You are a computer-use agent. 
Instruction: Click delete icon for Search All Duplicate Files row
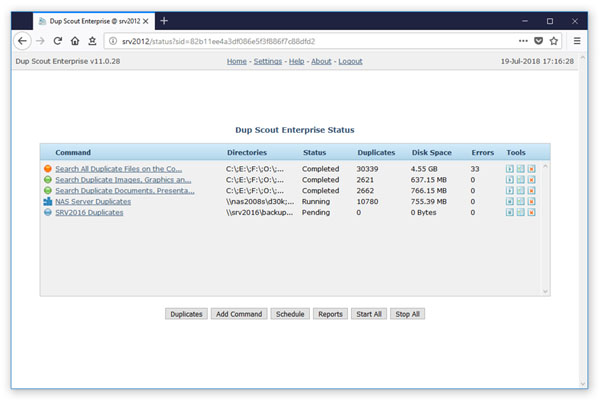click(532, 169)
